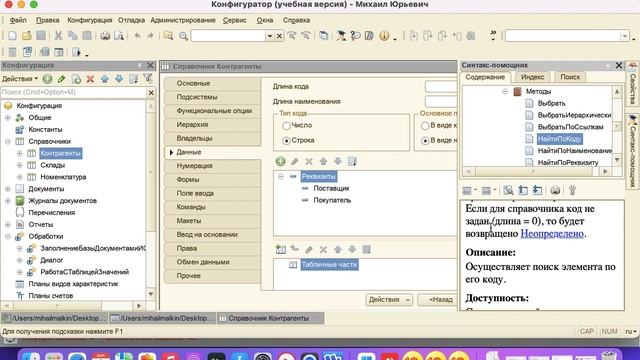Click the <Назад button
The height and width of the screenshot is (360, 640).
(x=438, y=300)
